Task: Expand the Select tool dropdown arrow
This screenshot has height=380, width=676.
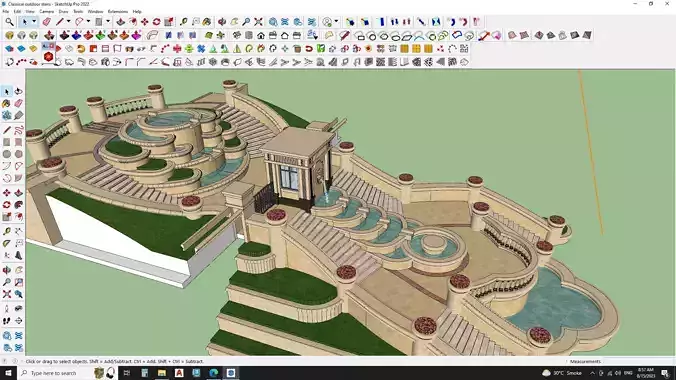Action: (34, 22)
